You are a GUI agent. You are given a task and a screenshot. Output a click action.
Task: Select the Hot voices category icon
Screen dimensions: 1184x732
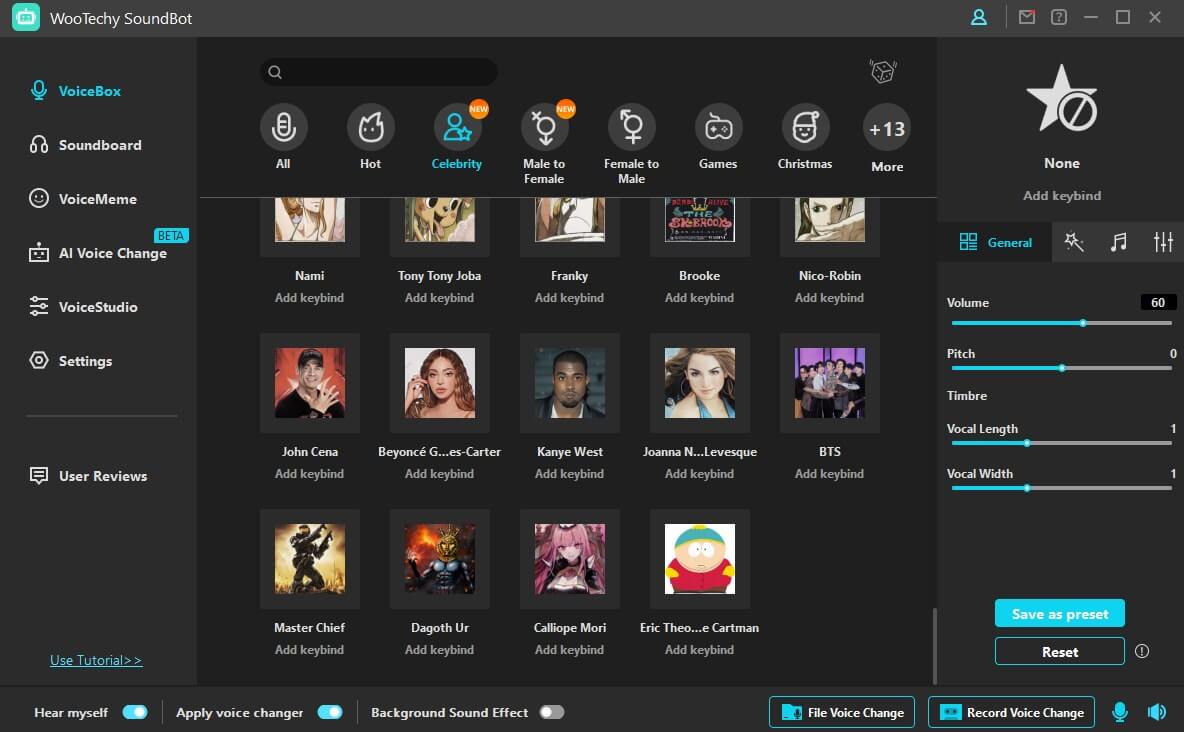370,128
